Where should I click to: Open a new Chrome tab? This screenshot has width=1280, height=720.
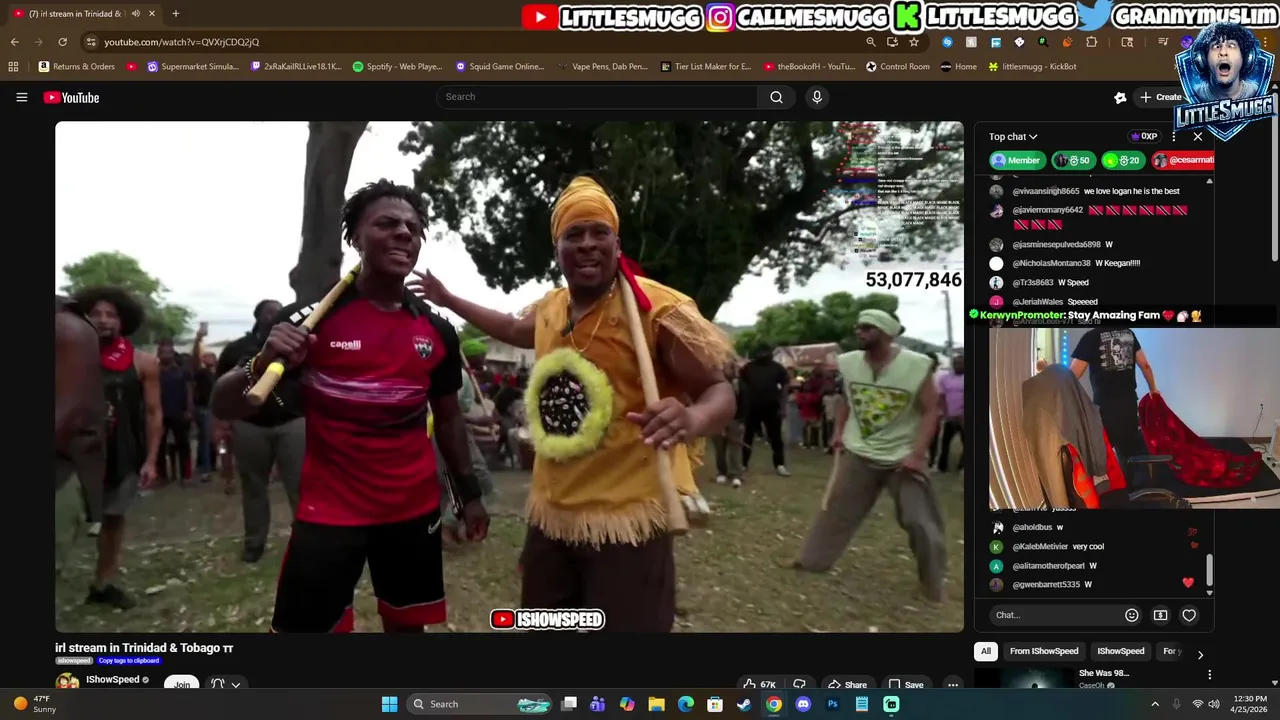[175, 14]
